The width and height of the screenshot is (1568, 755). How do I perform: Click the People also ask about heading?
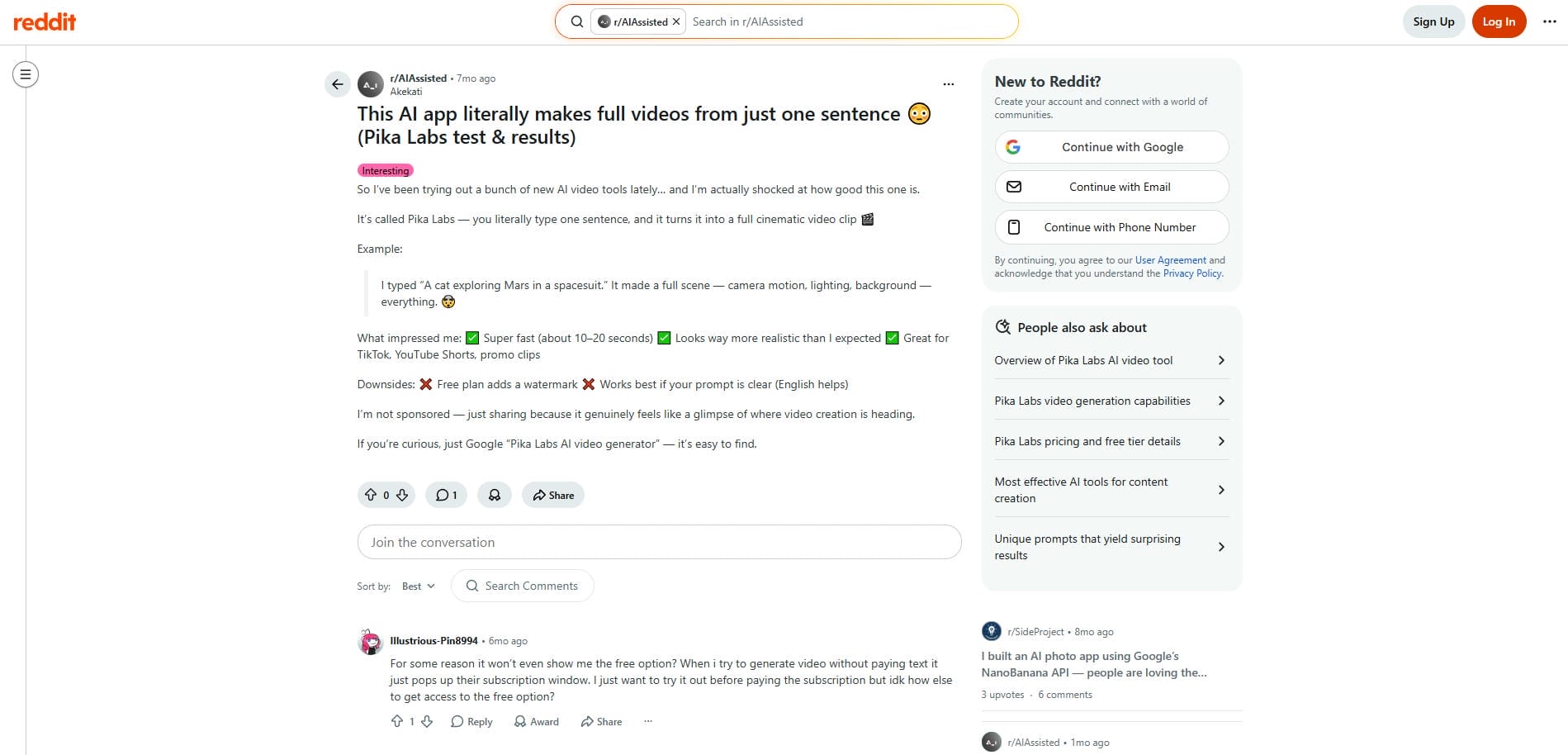click(1082, 327)
